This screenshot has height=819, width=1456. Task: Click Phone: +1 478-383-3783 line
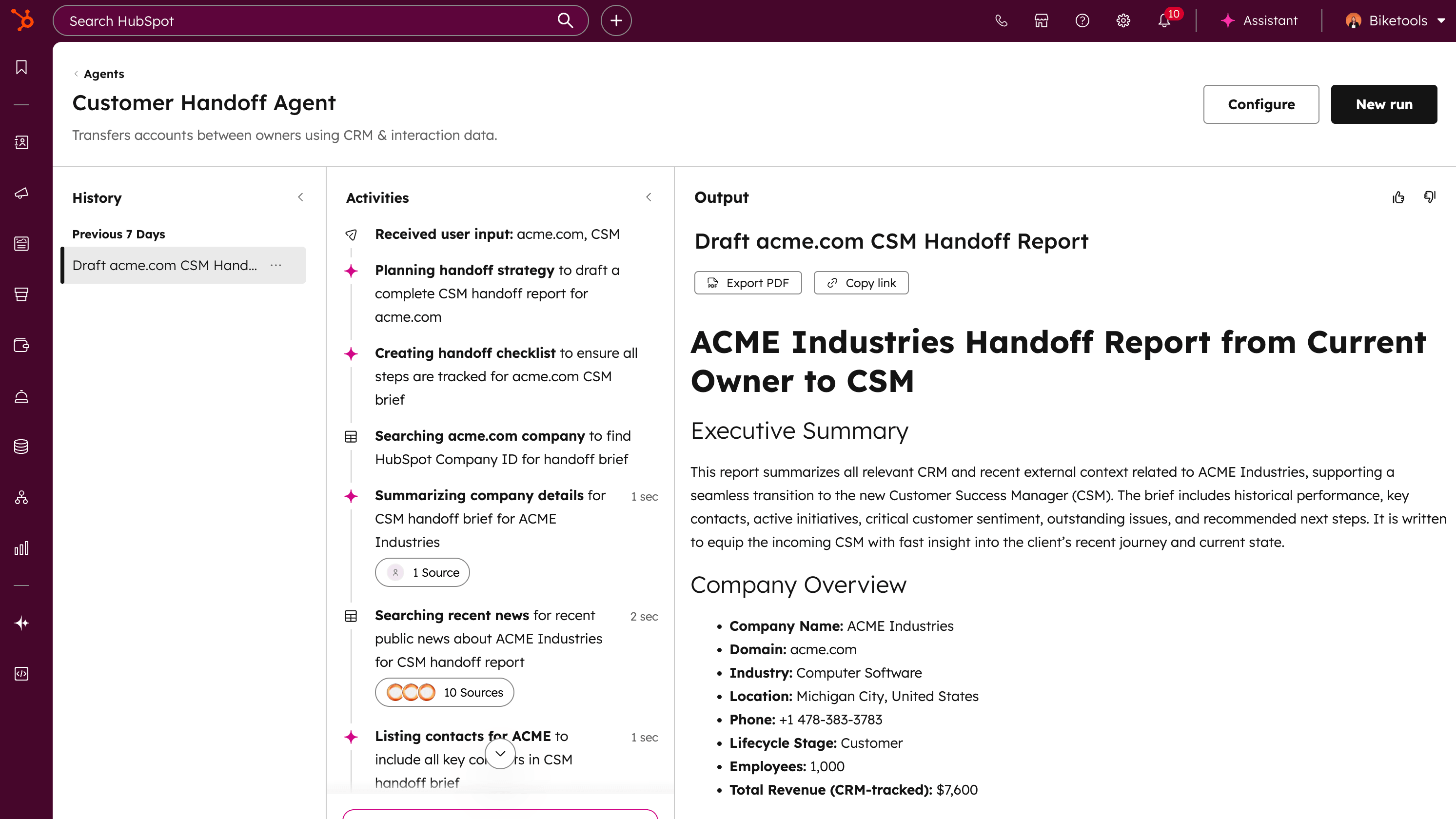(x=806, y=720)
